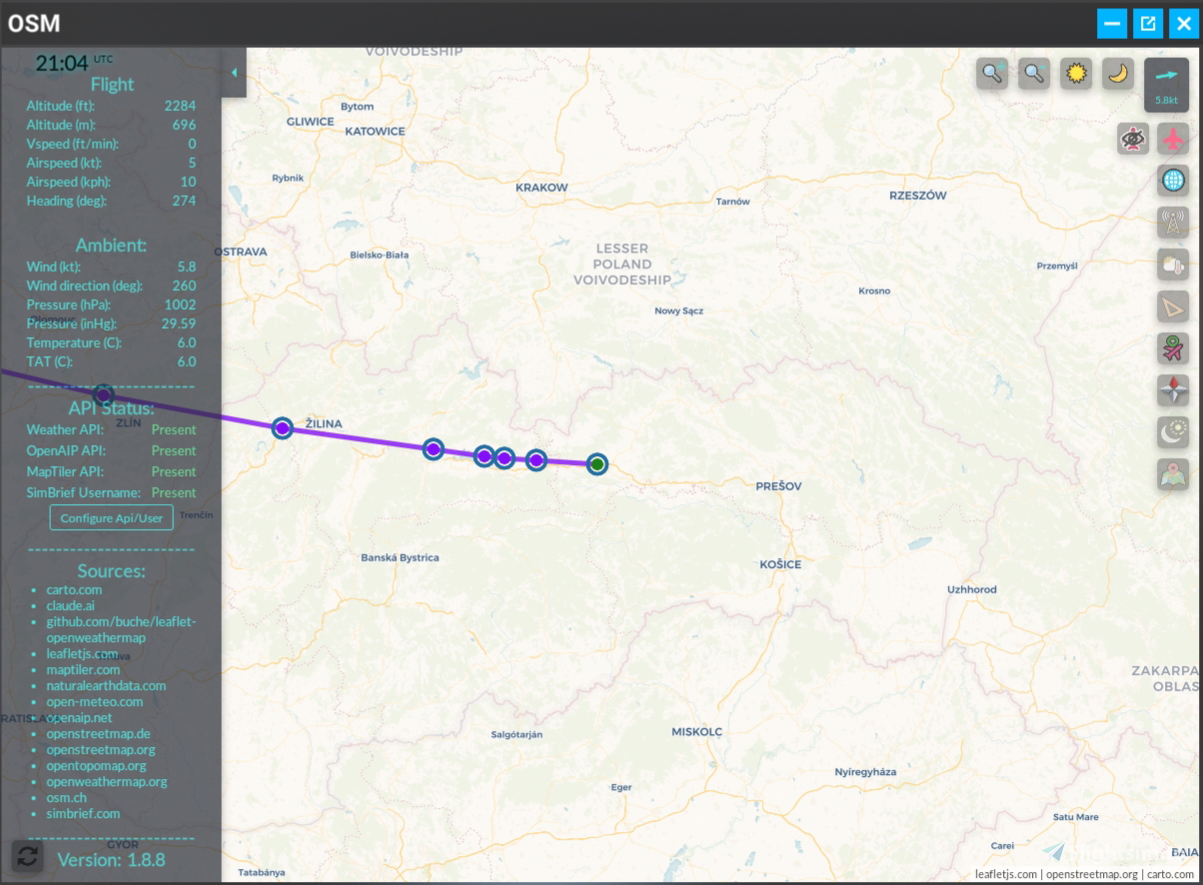Select the pink airplane icon
Image resolution: width=1203 pixels, height=885 pixels.
tap(1172, 138)
